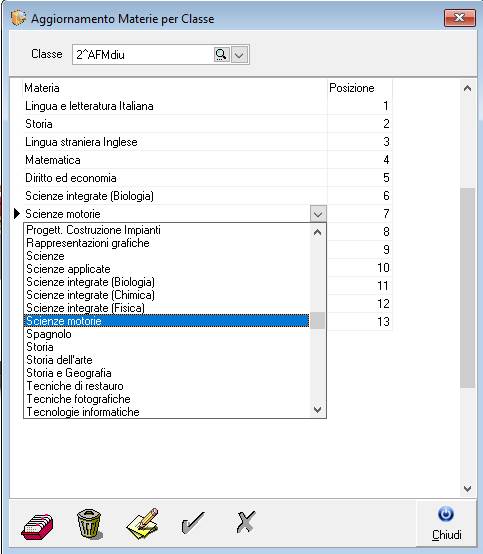Click the main grid scrollbar down arrow
The width and height of the screenshot is (483, 554).
pyautogui.click(x=467, y=489)
